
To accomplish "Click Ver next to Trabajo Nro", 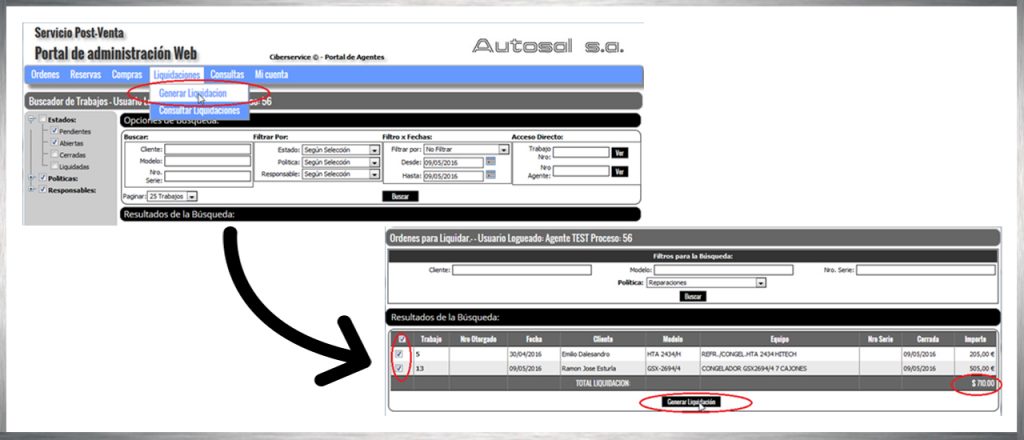I will pos(620,153).
